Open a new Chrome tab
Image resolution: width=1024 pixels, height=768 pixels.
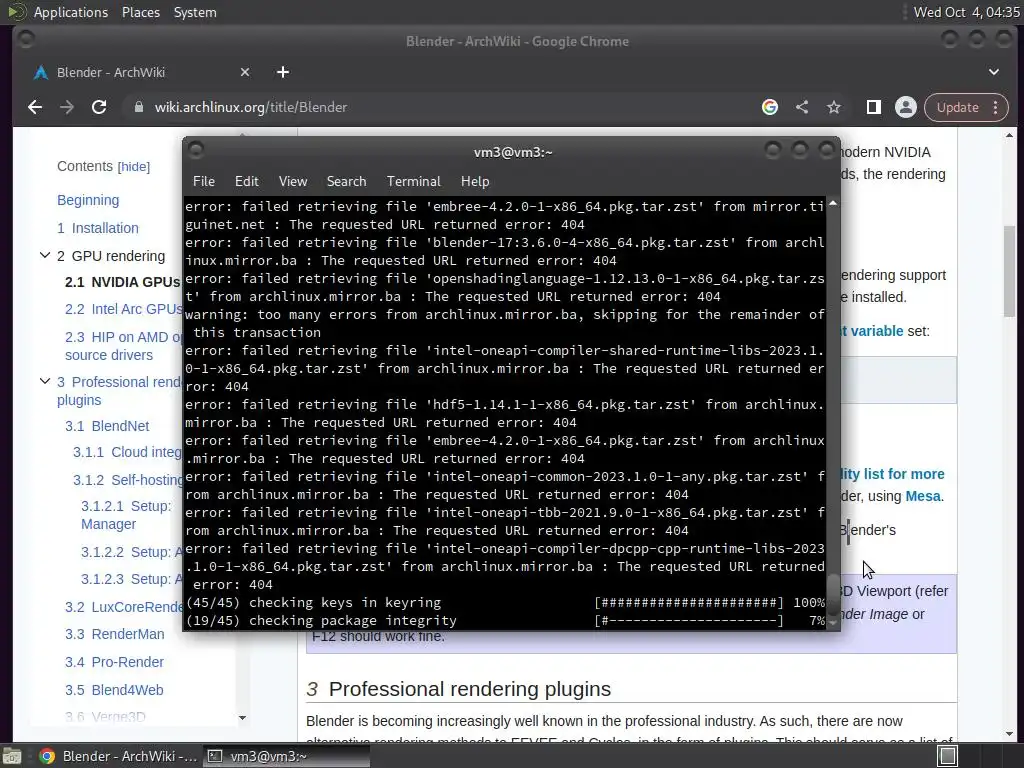click(x=283, y=72)
